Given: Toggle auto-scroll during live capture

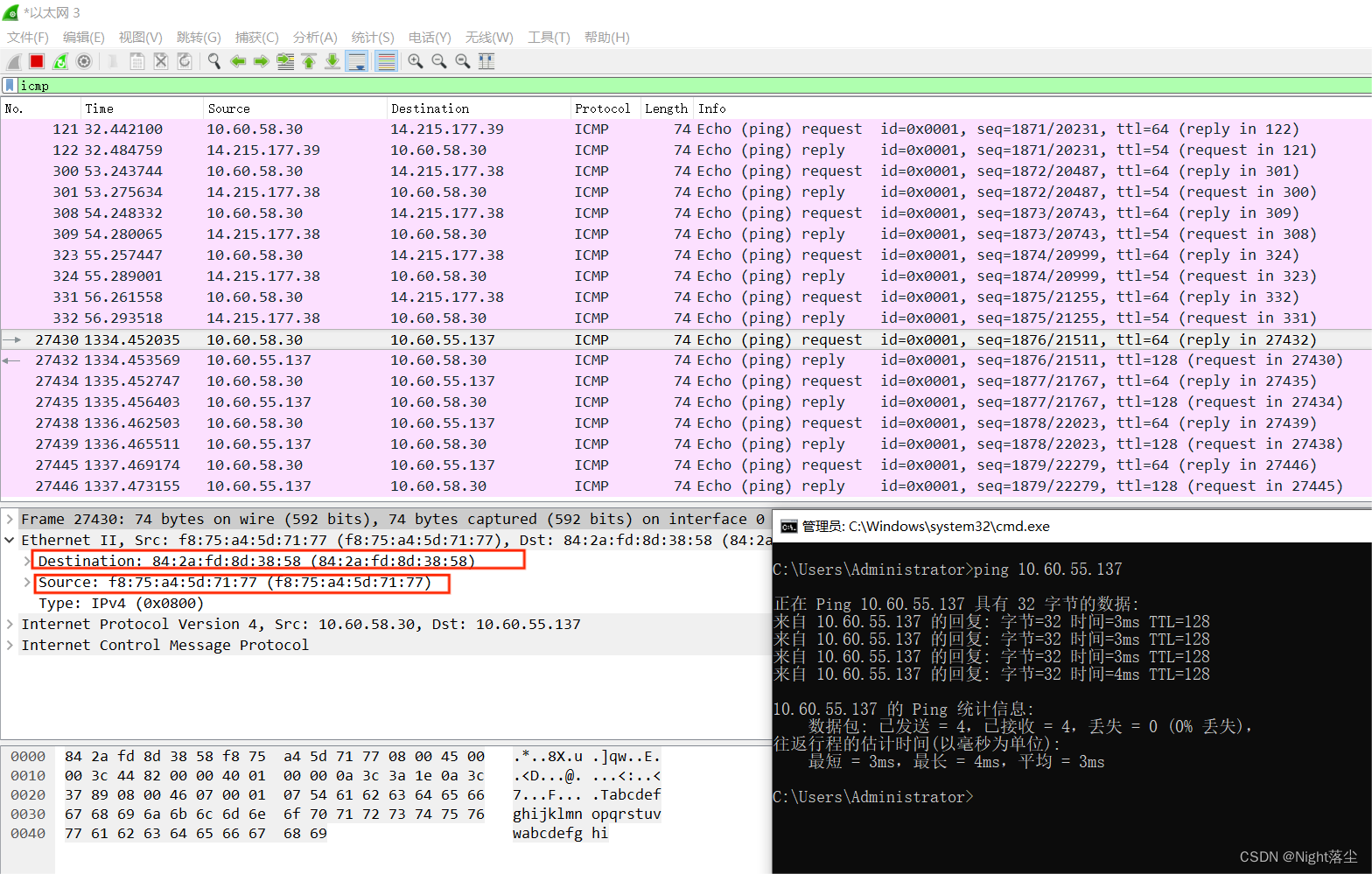Looking at the screenshot, I should [356, 61].
